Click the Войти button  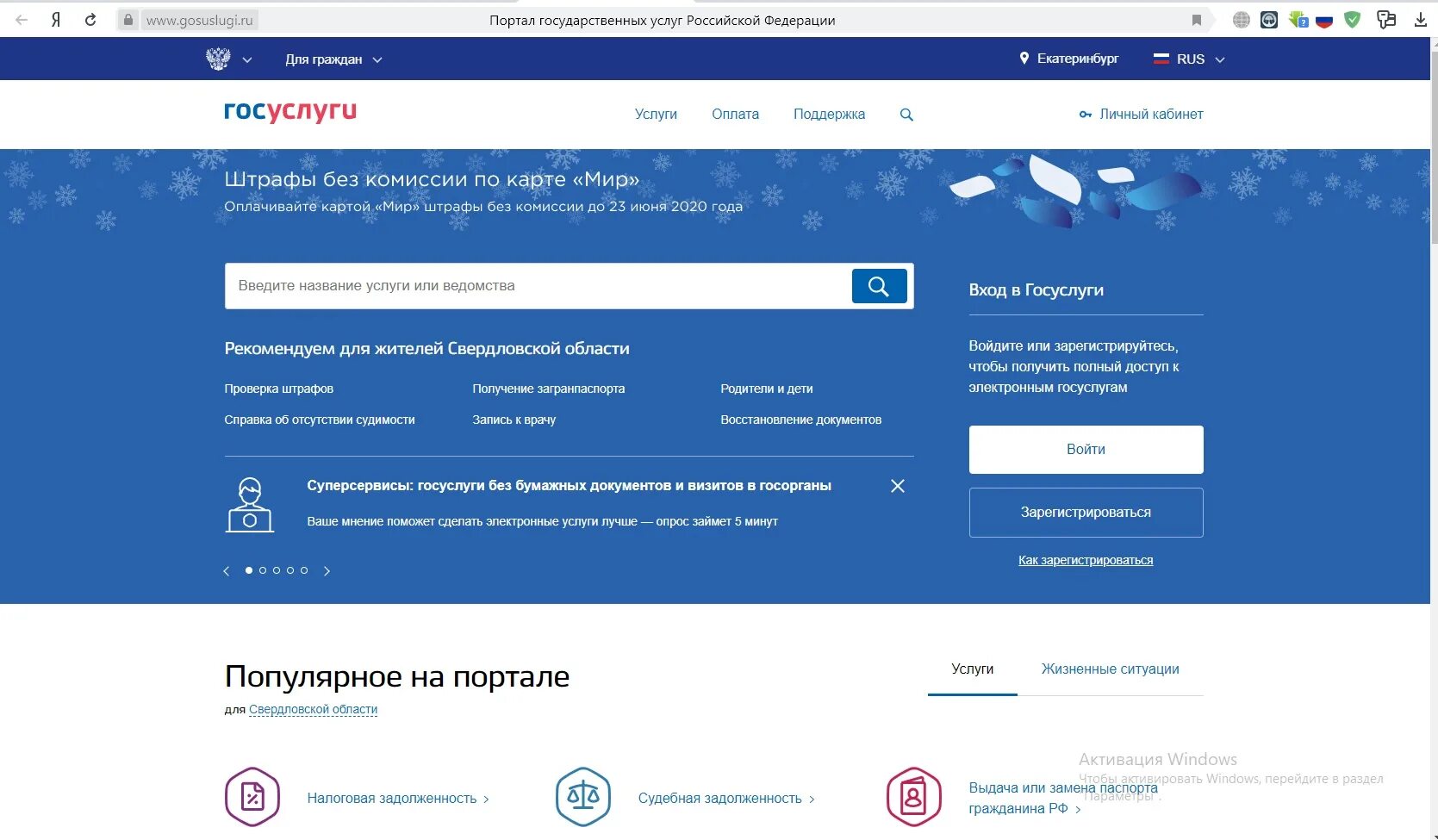tap(1086, 450)
